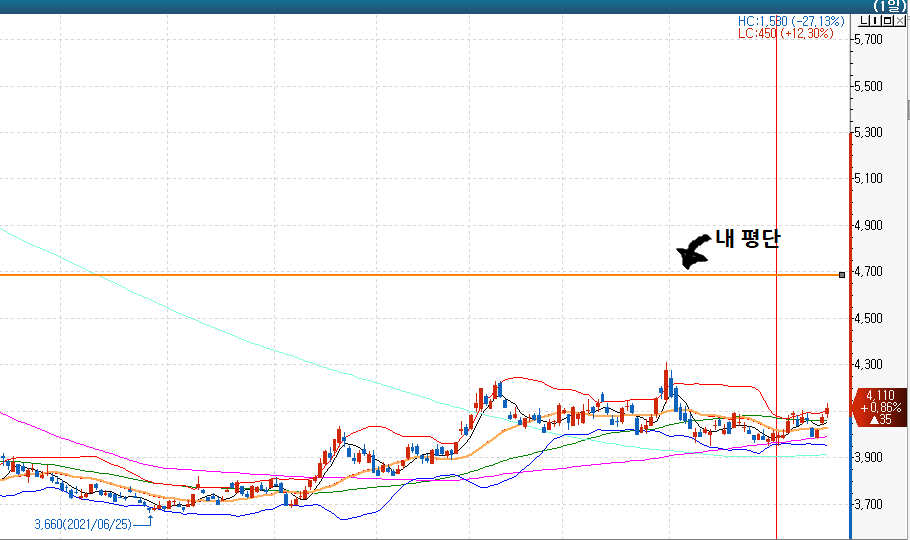Image resolution: width=910 pixels, height=540 pixels.
Task: Click the L-shaped chart layout icon
Action: pos(866,21)
